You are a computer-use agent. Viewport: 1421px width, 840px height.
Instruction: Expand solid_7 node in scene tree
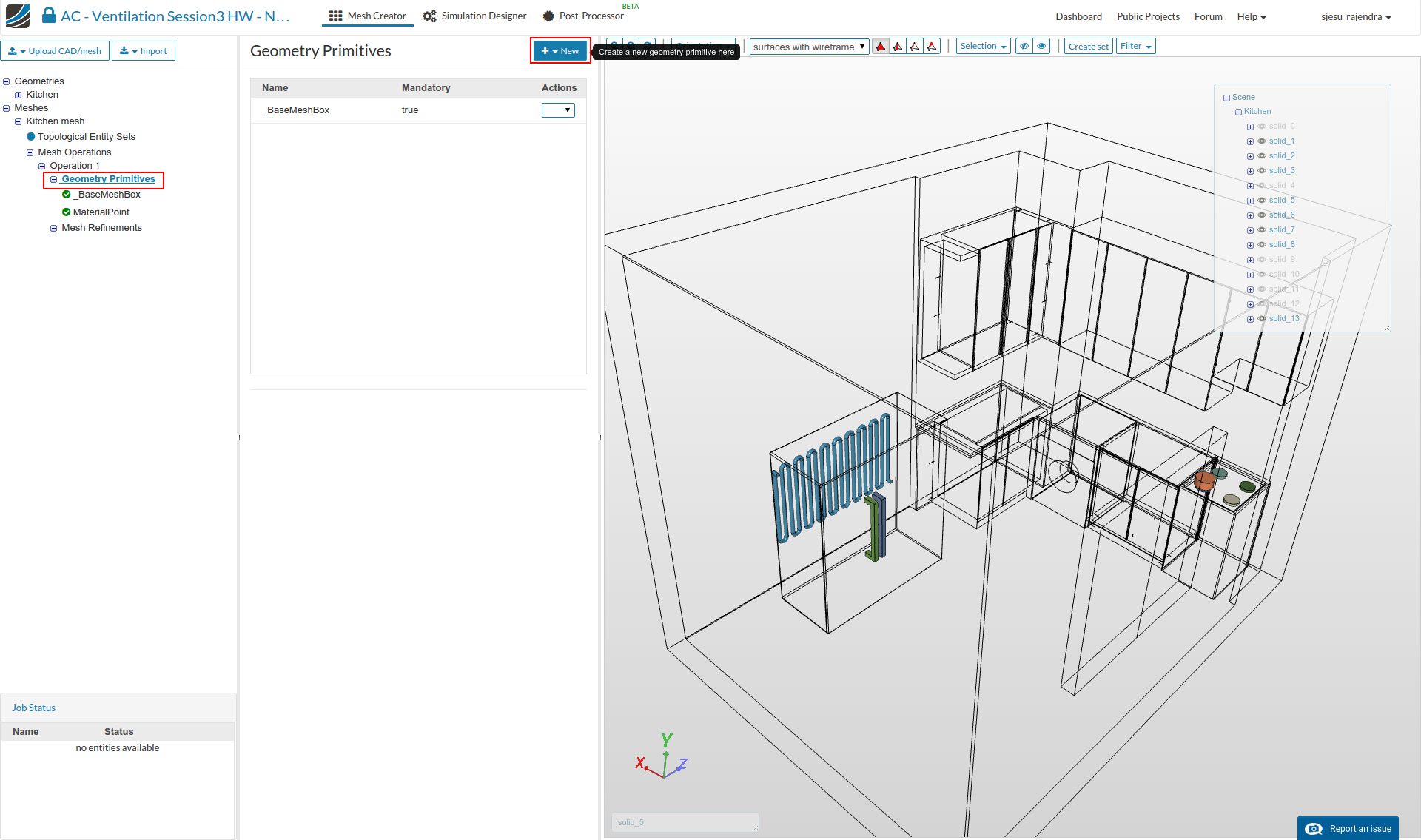(1250, 230)
